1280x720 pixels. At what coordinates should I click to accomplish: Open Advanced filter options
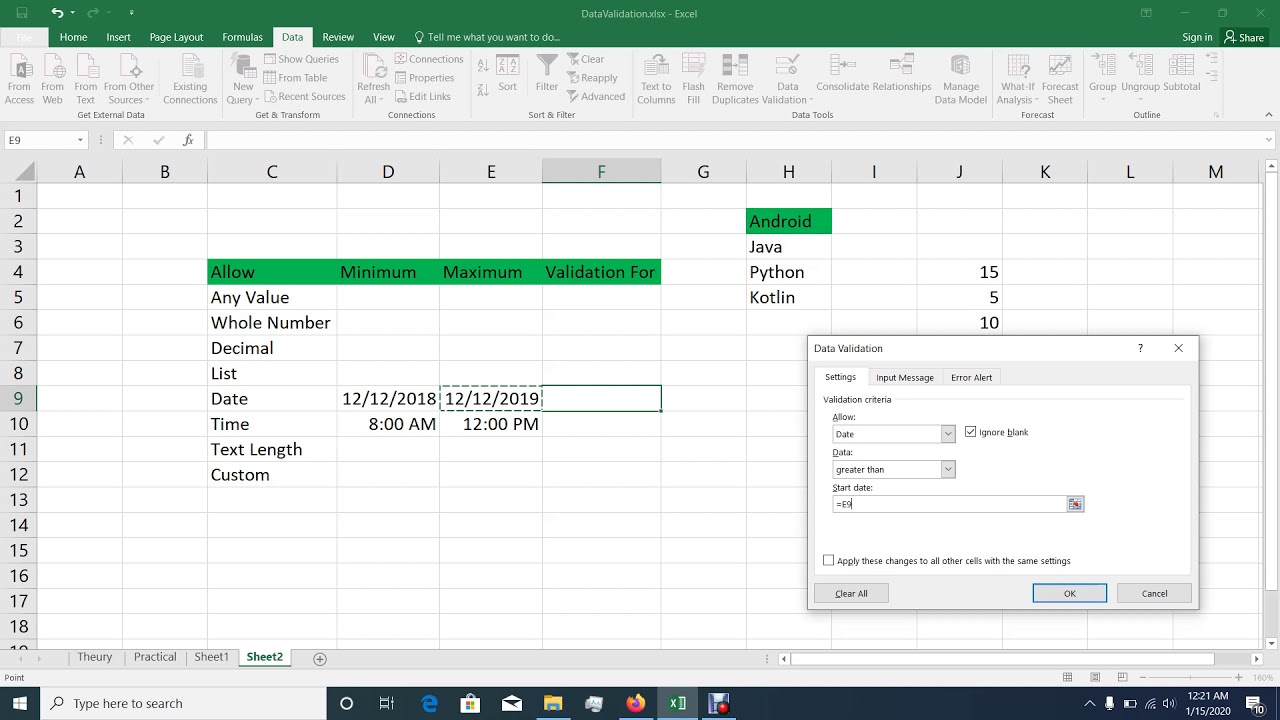pyautogui.click(x=595, y=97)
